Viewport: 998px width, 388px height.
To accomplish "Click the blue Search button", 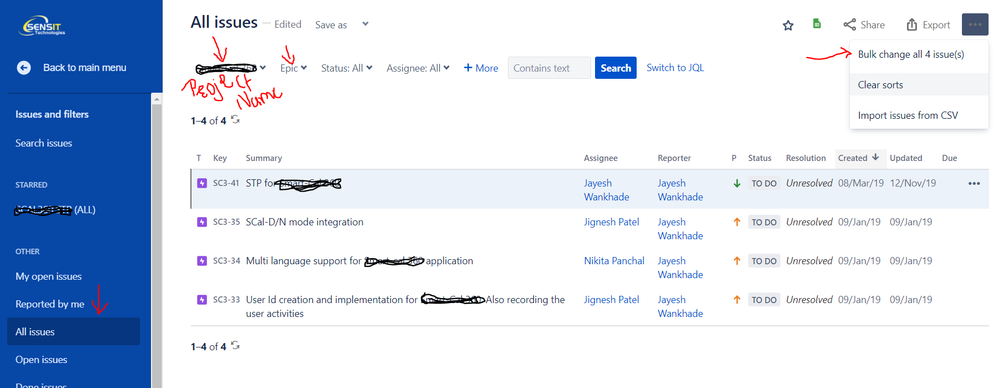I will (615, 68).
